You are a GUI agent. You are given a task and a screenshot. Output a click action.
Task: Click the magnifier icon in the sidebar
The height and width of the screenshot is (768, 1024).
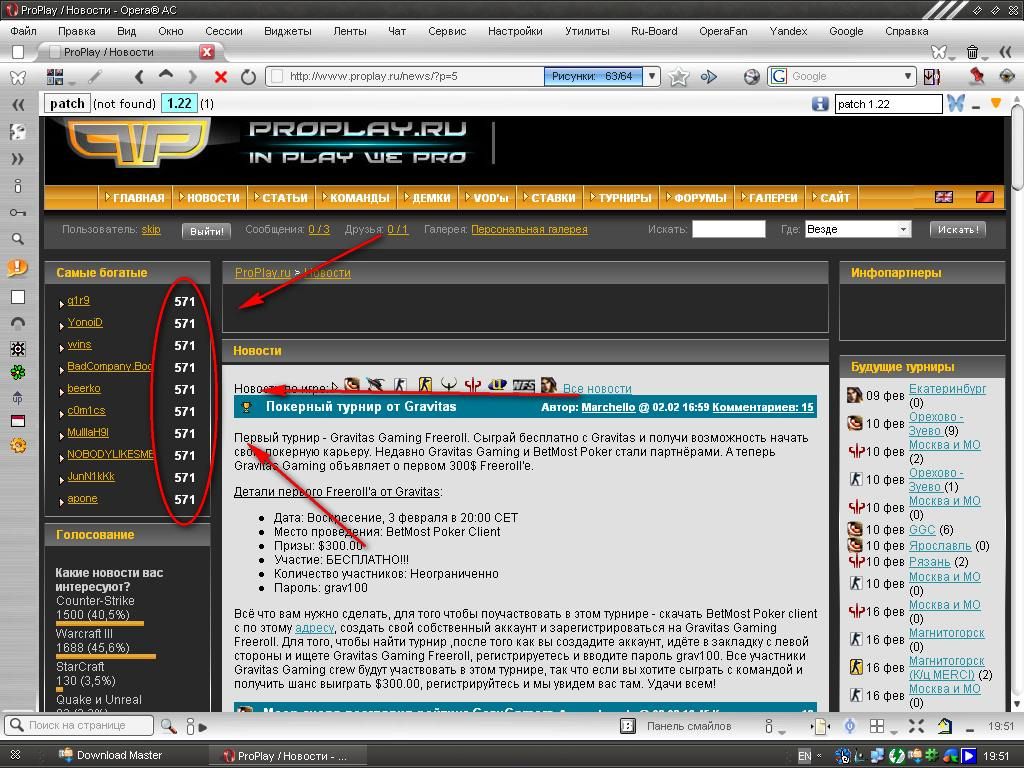[x=18, y=239]
